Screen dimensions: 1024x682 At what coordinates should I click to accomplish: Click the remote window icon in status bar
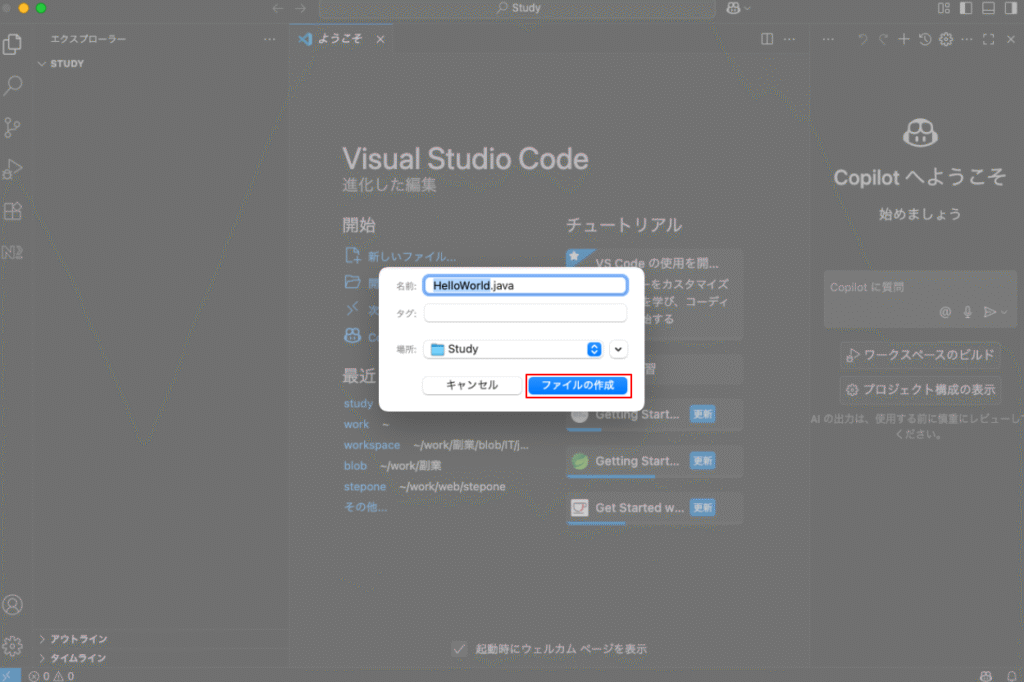point(9,675)
